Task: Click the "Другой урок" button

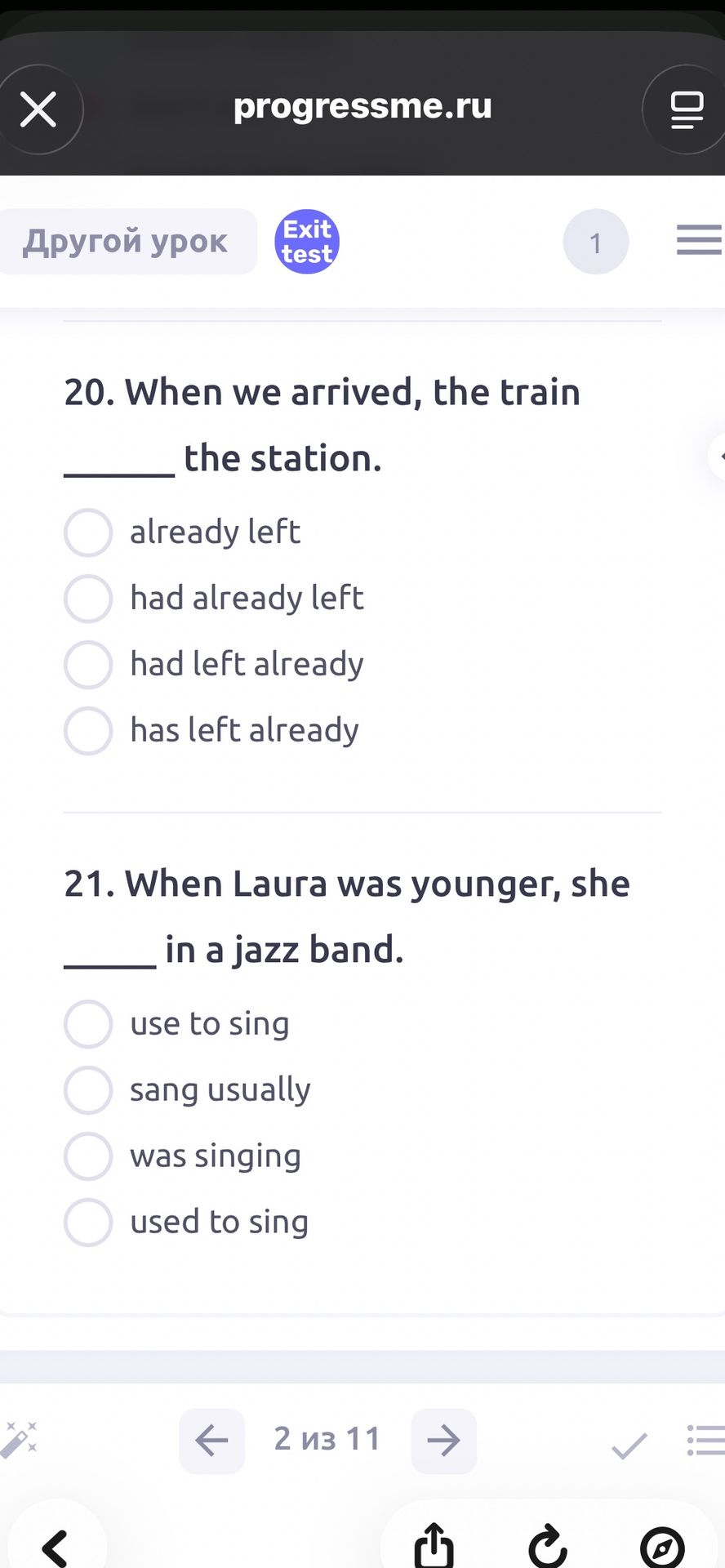Action: pos(126,242)
